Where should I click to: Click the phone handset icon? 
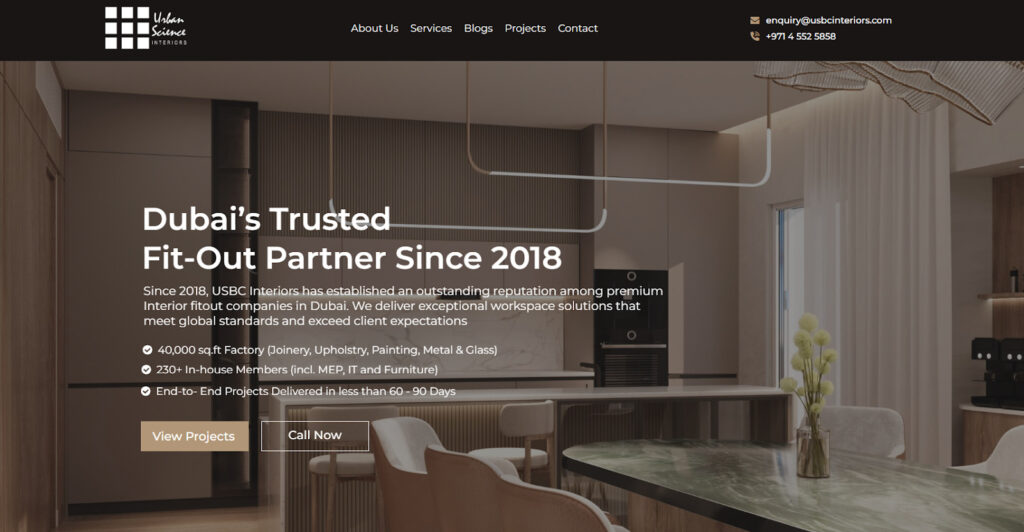(754, 36)
